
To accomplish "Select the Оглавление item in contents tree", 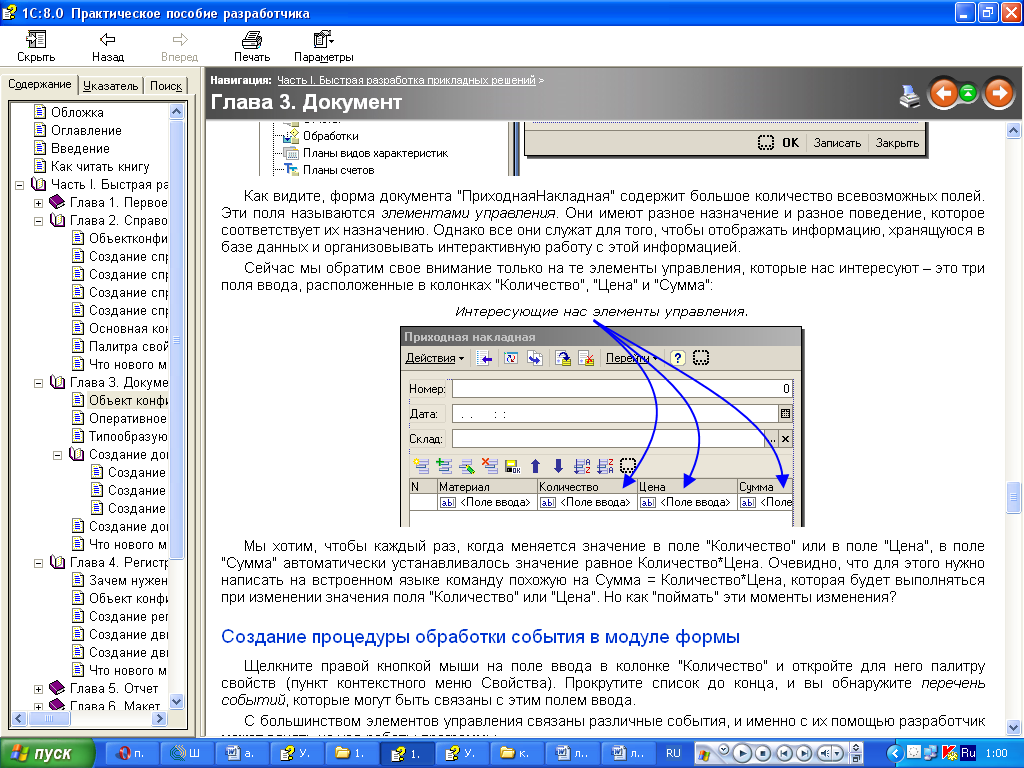I will [x=86, y=131].
